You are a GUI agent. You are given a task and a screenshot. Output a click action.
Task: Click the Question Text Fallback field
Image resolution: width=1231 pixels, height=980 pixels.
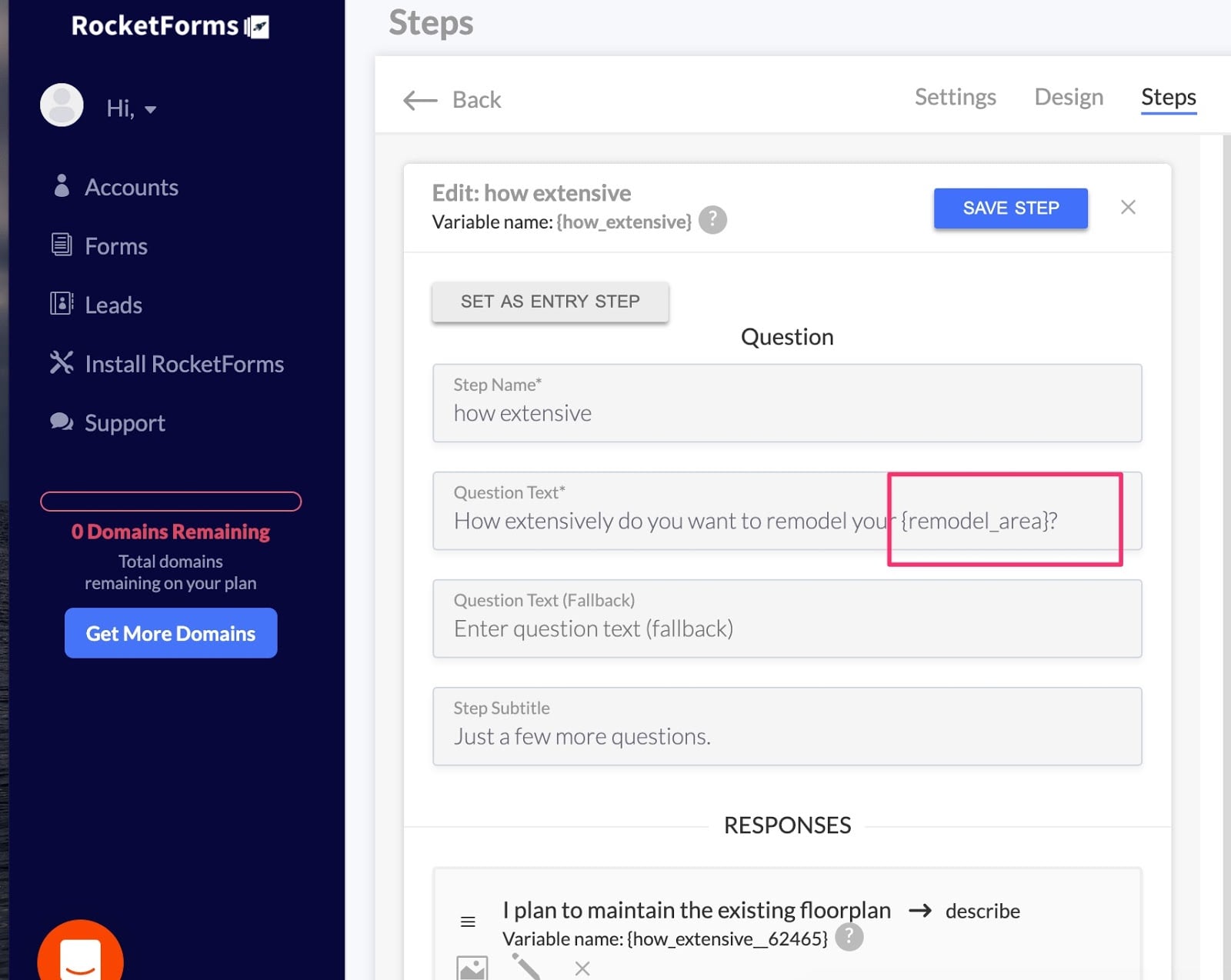[x=787, y=619]
